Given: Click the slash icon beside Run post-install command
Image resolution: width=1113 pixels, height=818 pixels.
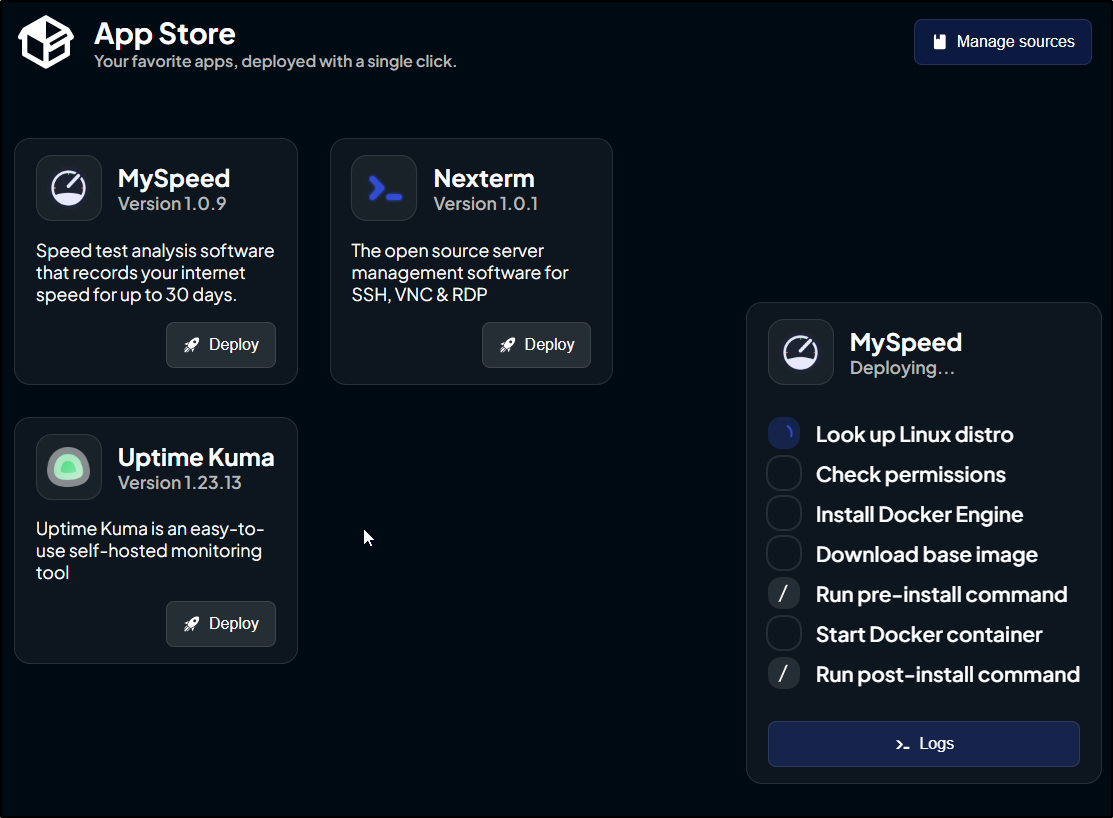Looking at the screenshot, I should coord(784,673).
